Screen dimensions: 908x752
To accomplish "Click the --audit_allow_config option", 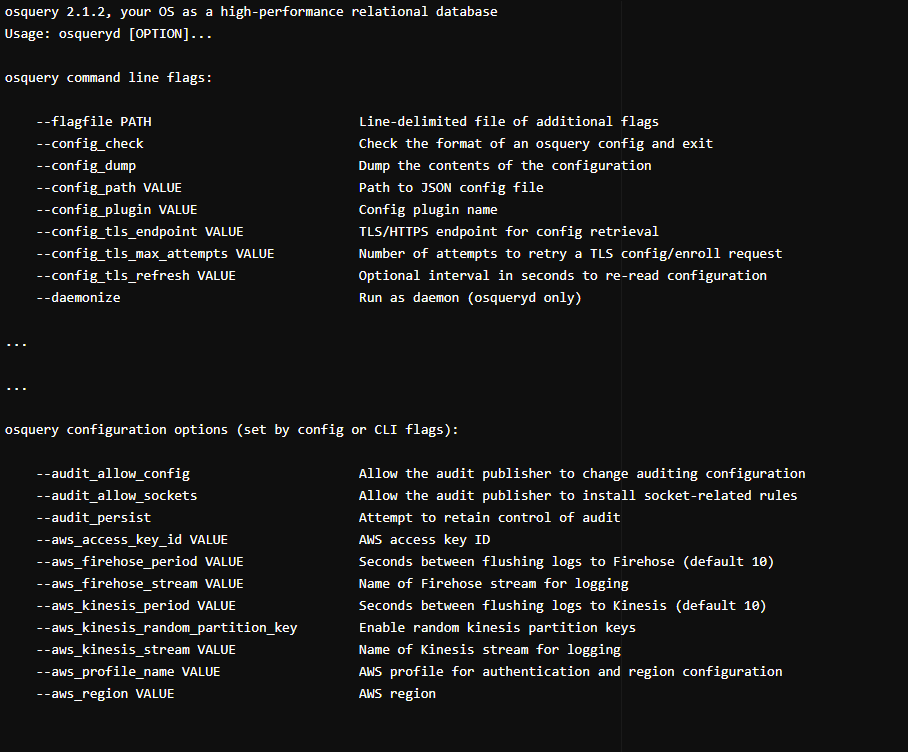I will point(113,474).
